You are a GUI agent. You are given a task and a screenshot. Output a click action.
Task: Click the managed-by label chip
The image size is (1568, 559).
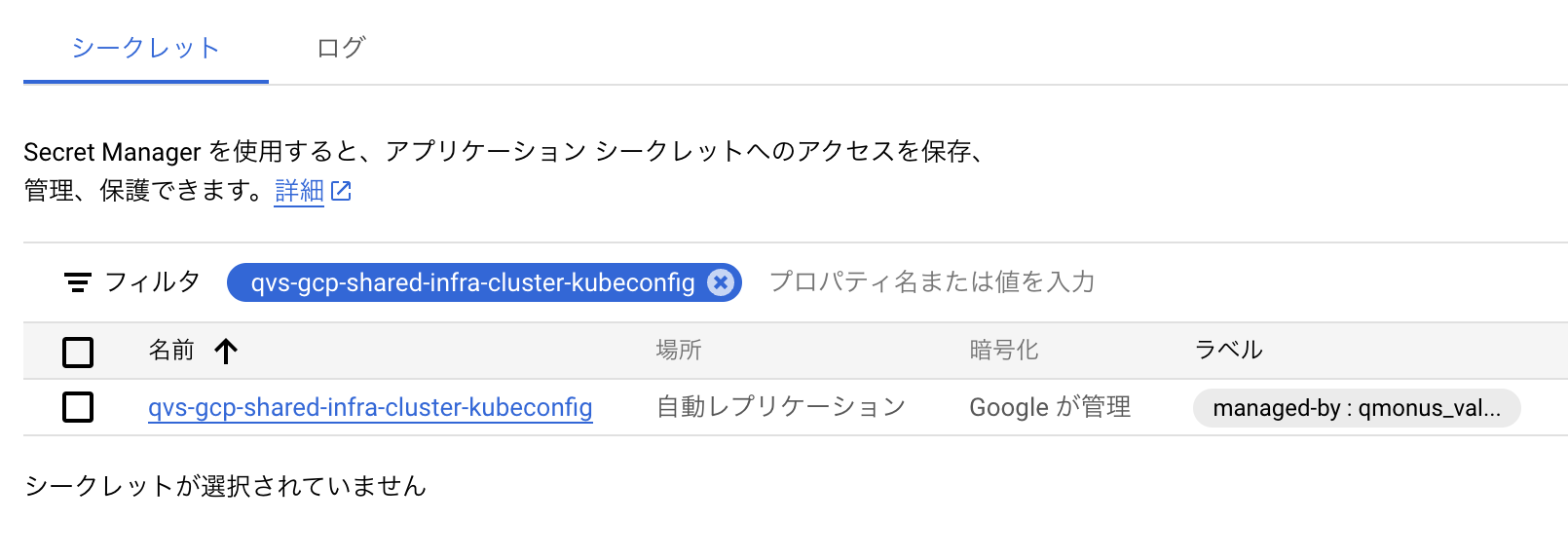pos(1356,408)
